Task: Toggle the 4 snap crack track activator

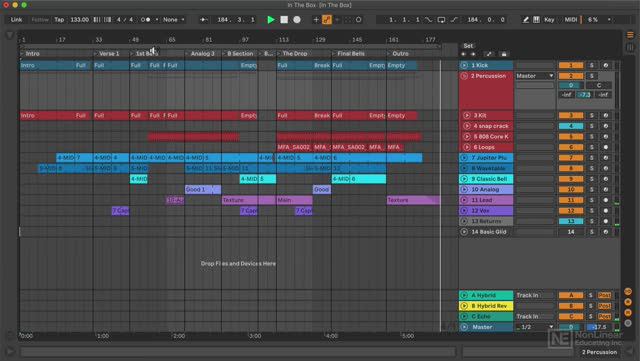Action: (571, 126)
